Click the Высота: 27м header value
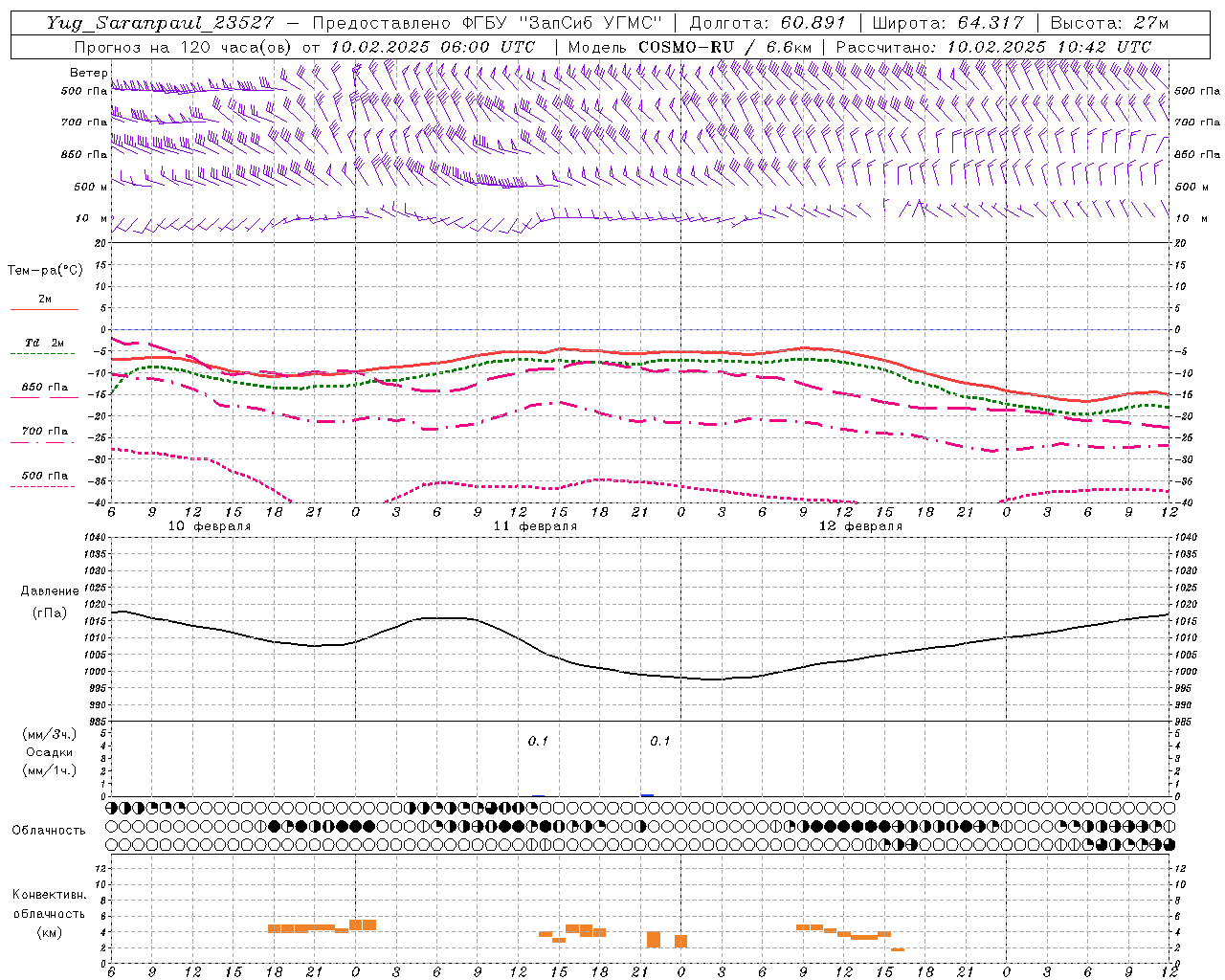1225x980 pixels. (x=1109, y=23)
